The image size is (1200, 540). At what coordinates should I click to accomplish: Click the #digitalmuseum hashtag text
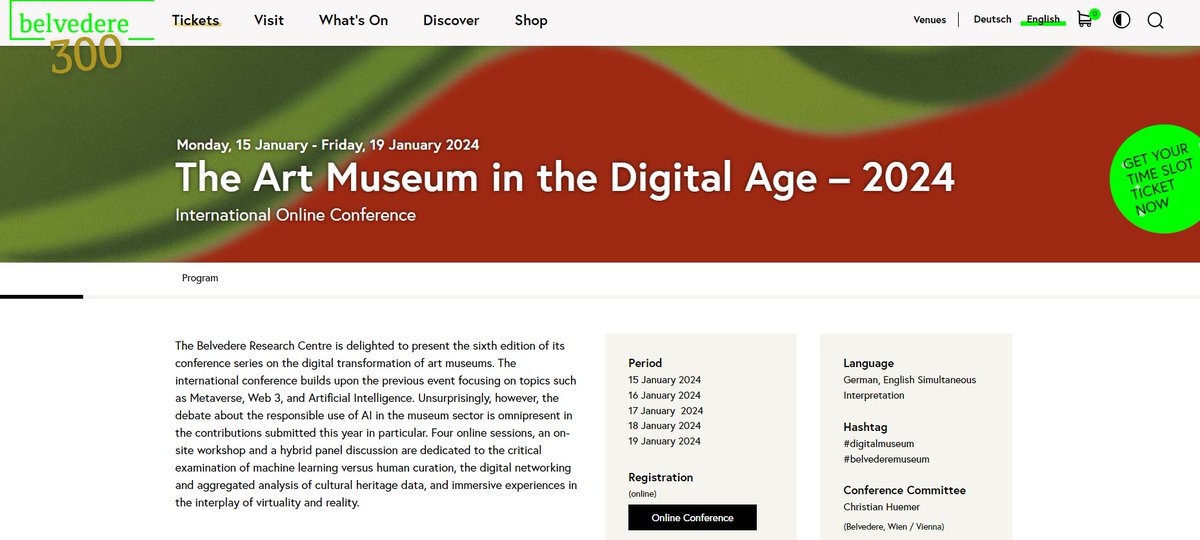click(878, 443)
